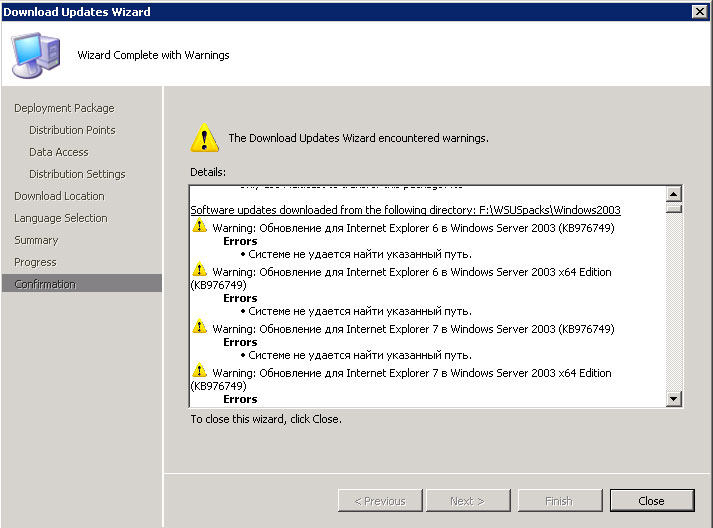Image resolution: width=713 pixels, height=528 pixels.
Task: Click the details scrollbar up arrow
Action: click(673, 194)
